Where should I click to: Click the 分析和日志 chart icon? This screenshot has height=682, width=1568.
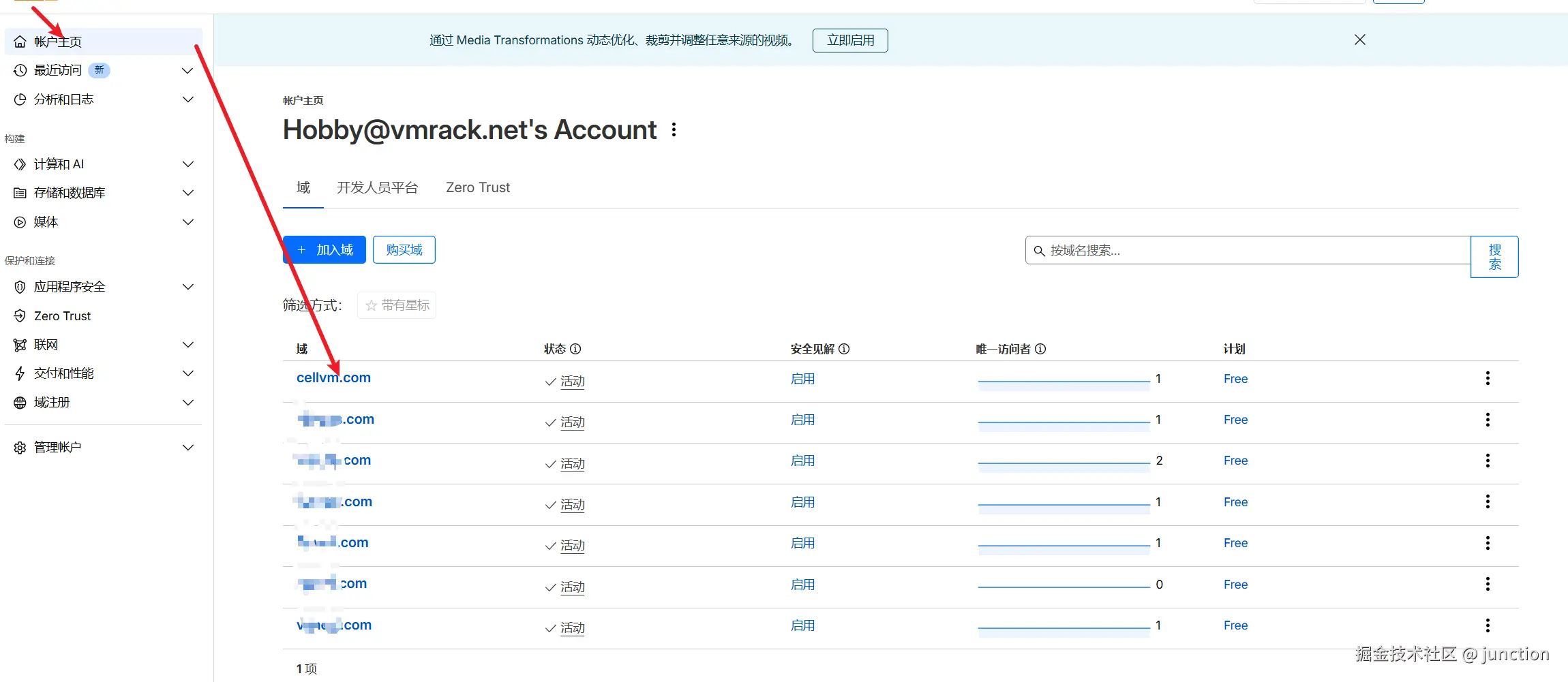pos(20,99)
